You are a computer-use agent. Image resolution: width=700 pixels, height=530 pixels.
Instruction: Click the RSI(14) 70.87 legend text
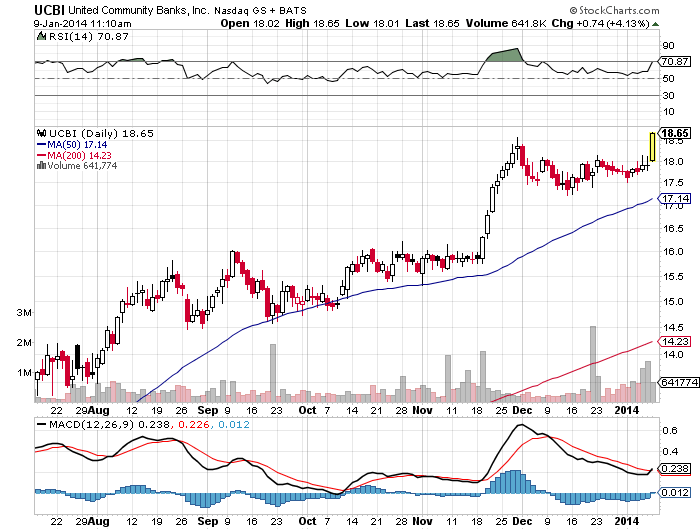point(88,37)
